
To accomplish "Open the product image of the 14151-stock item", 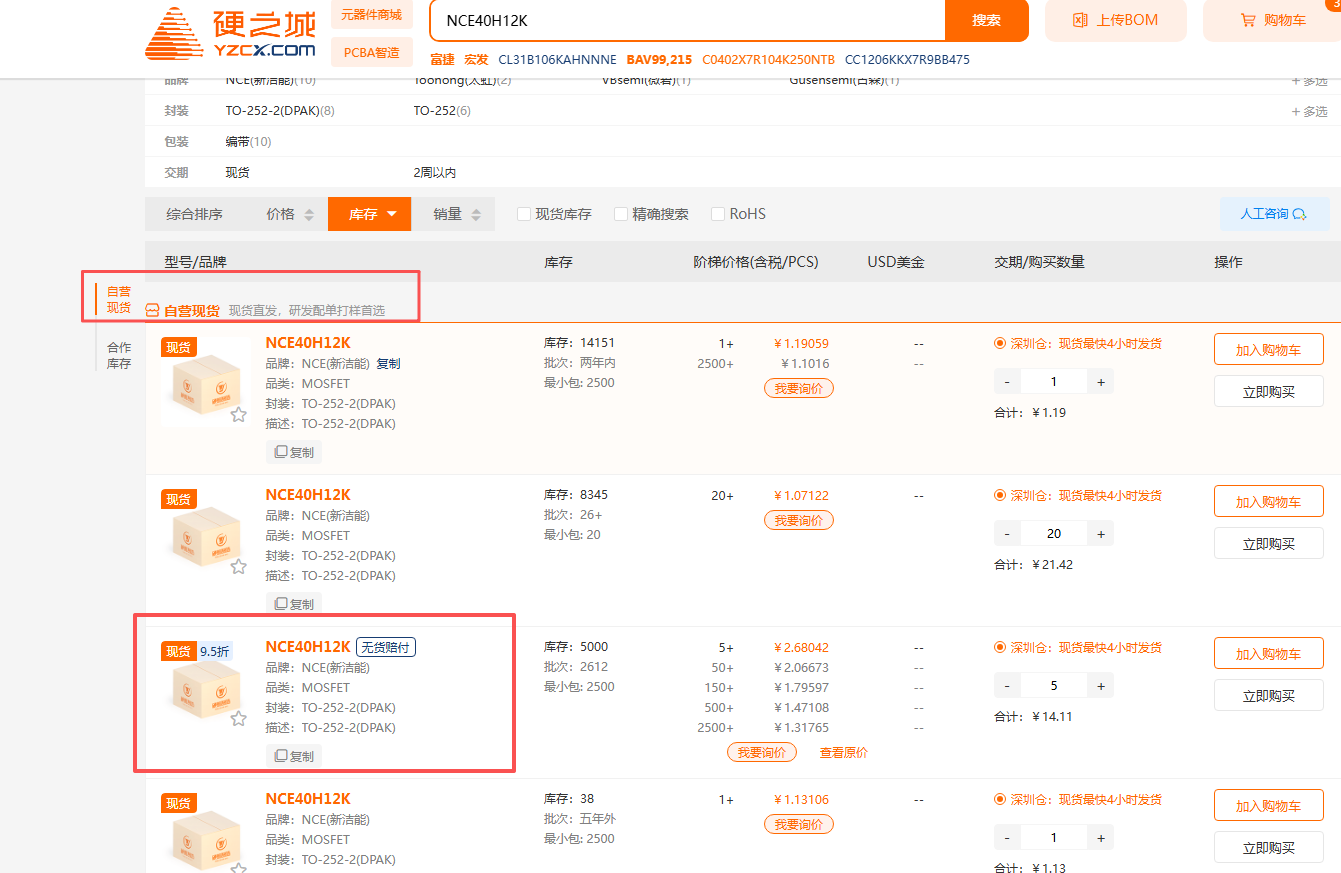I will (206, 384).
